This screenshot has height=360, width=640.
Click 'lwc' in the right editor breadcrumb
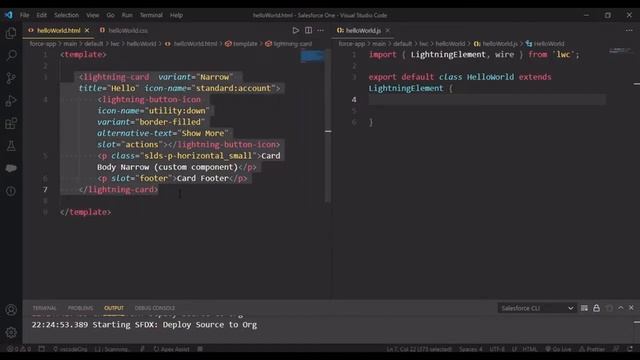click(424, 44)
